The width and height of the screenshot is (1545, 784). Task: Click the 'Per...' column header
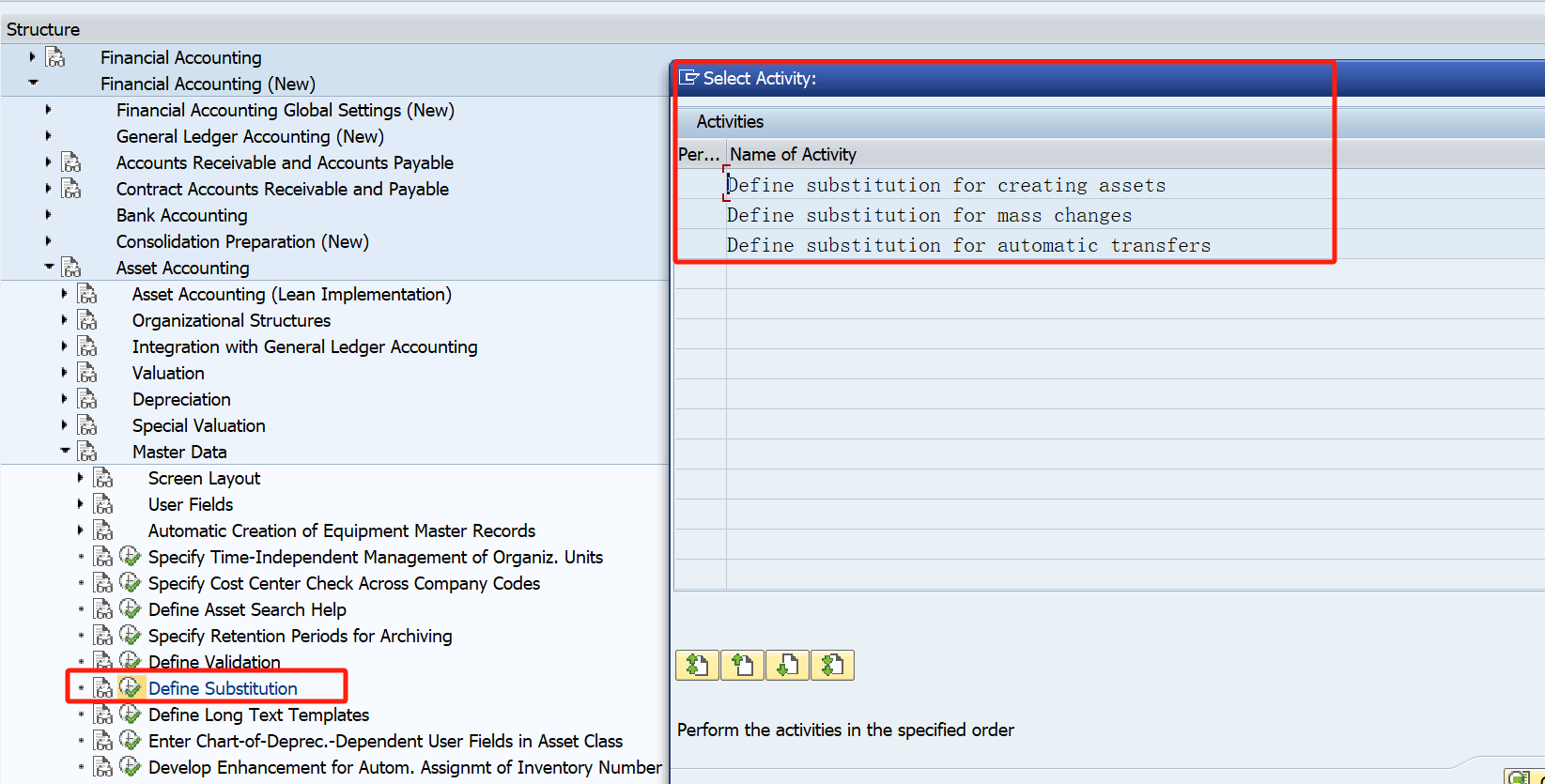click(699, 154)
